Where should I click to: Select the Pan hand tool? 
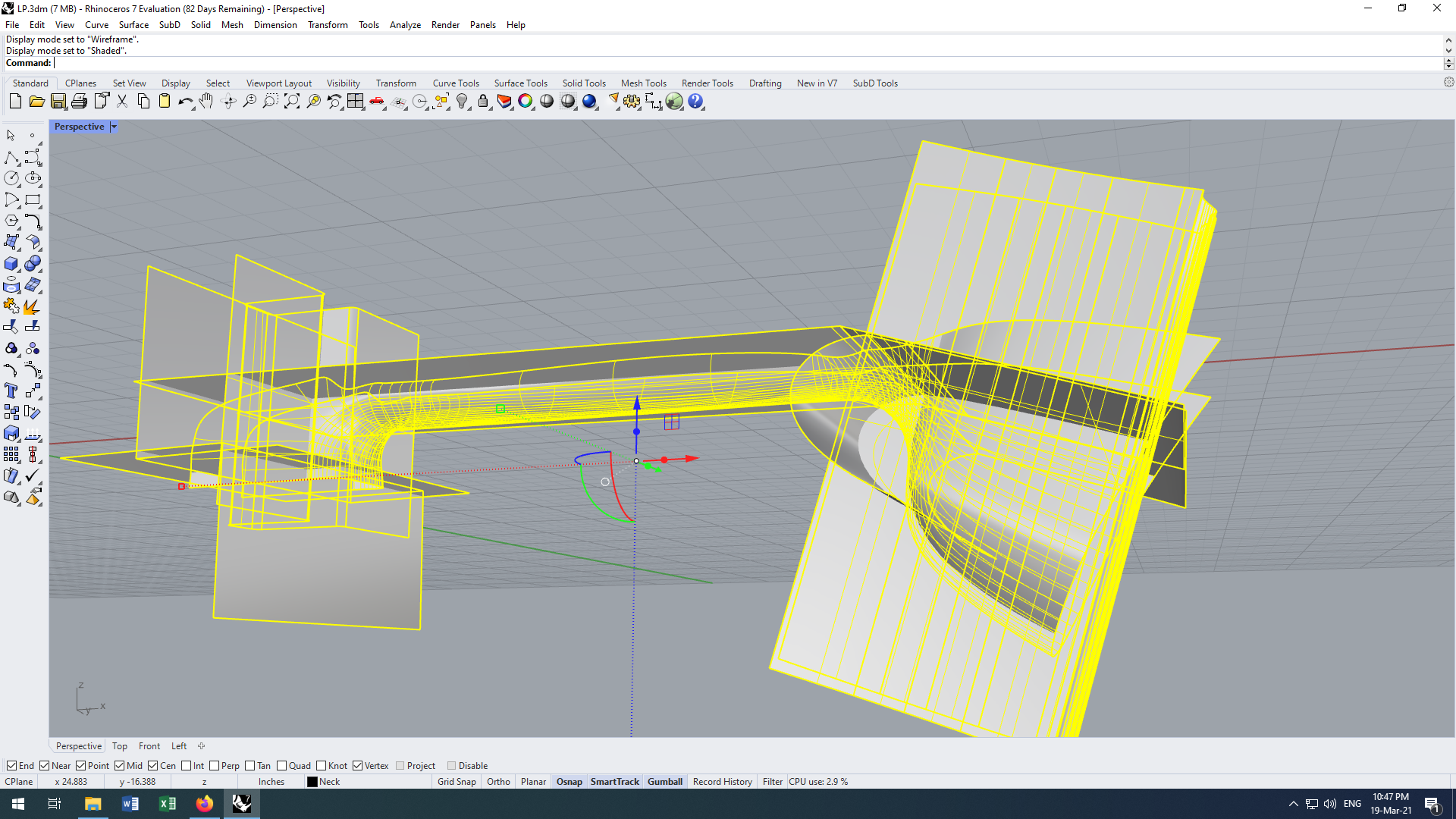(206, 102)
